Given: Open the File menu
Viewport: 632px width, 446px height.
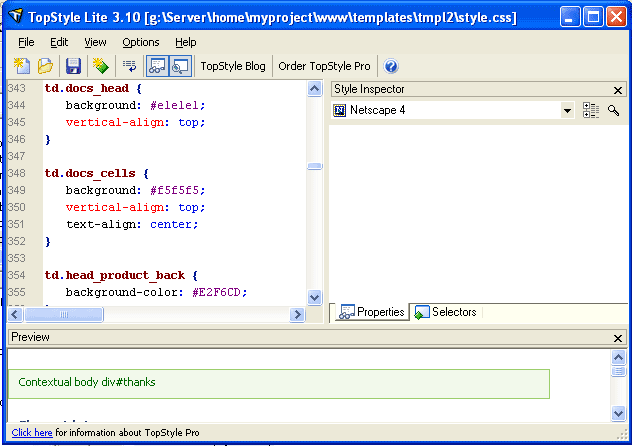Looking at the screenshot, I should [26, 42].
